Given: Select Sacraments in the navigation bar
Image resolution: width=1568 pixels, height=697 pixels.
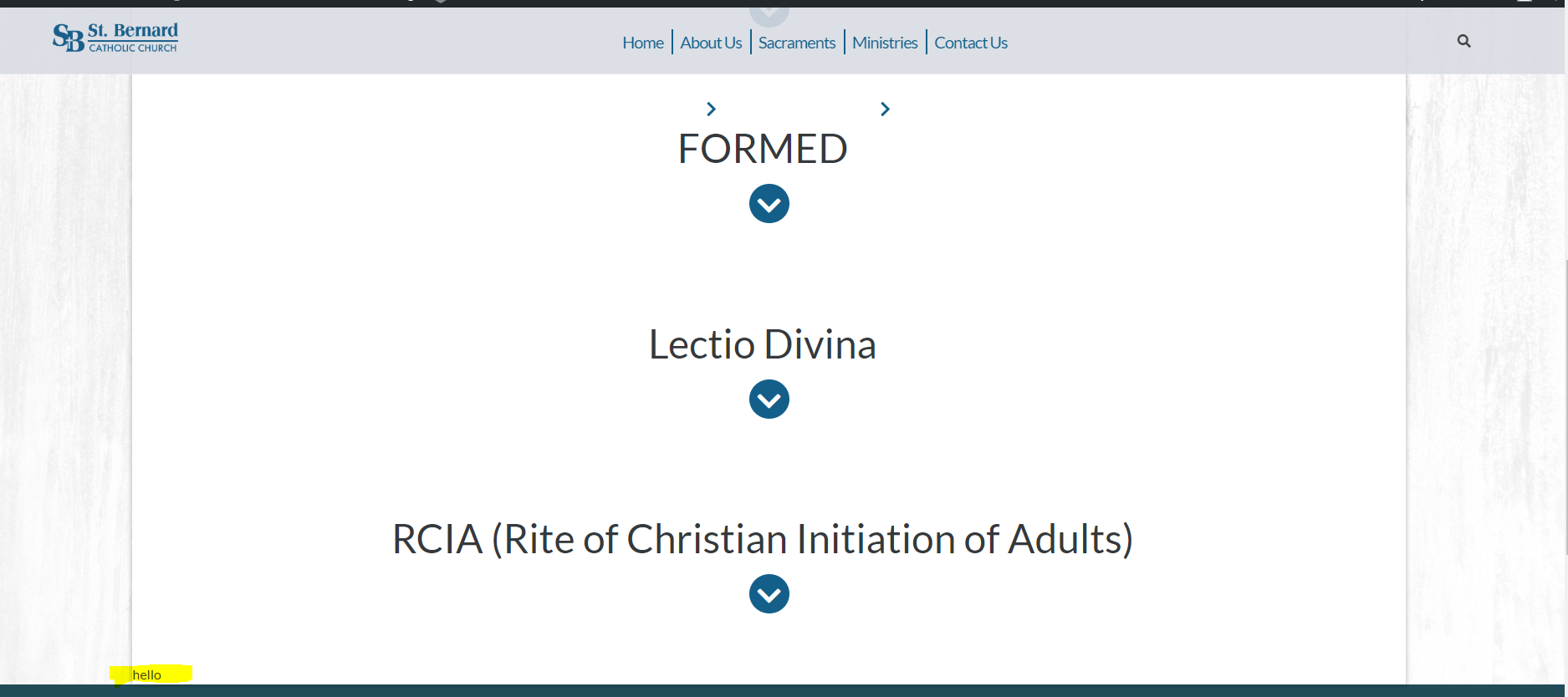Looking at the screenshot, I should pos(796,43).
